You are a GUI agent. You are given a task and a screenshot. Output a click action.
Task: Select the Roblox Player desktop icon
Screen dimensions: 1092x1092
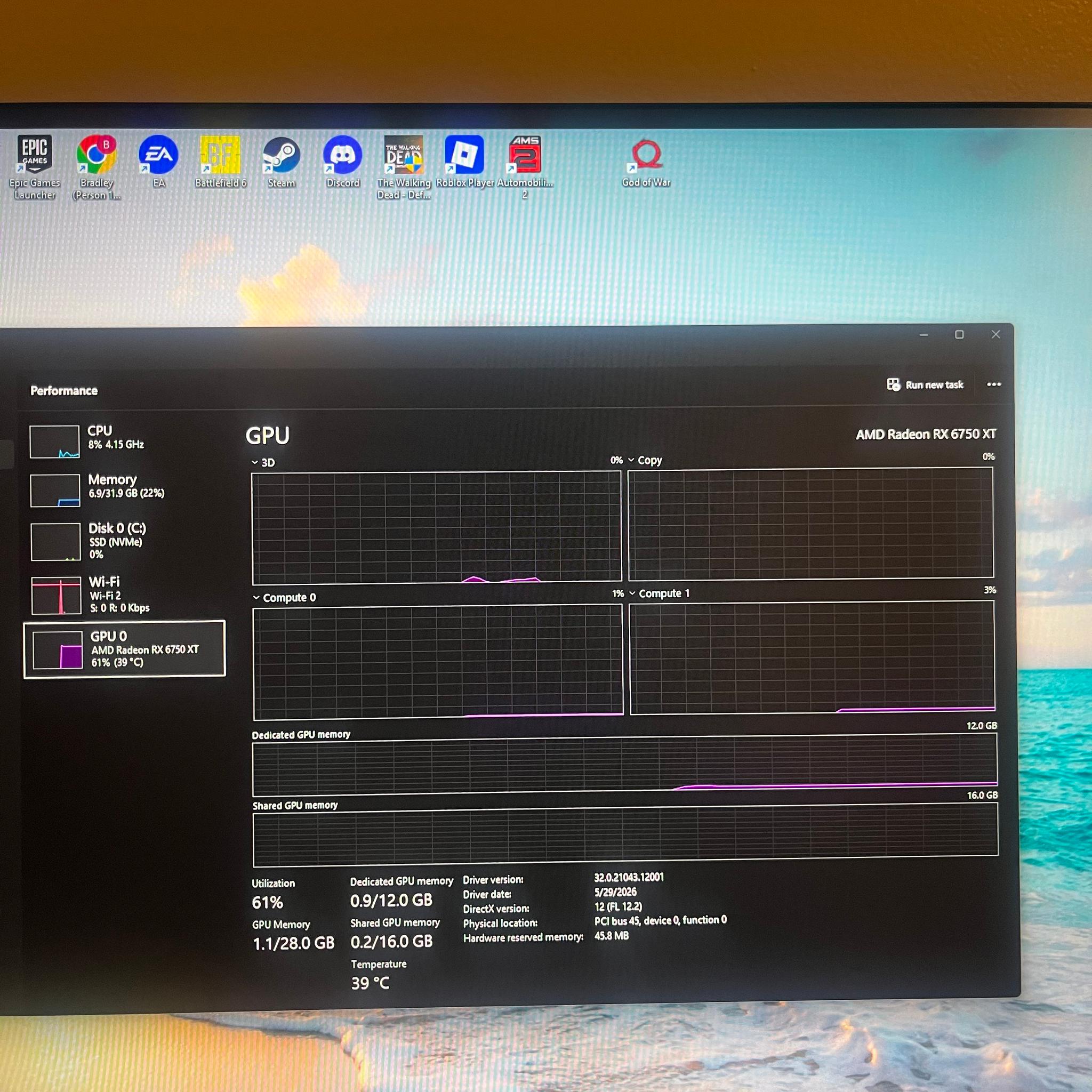click(464, 160)
